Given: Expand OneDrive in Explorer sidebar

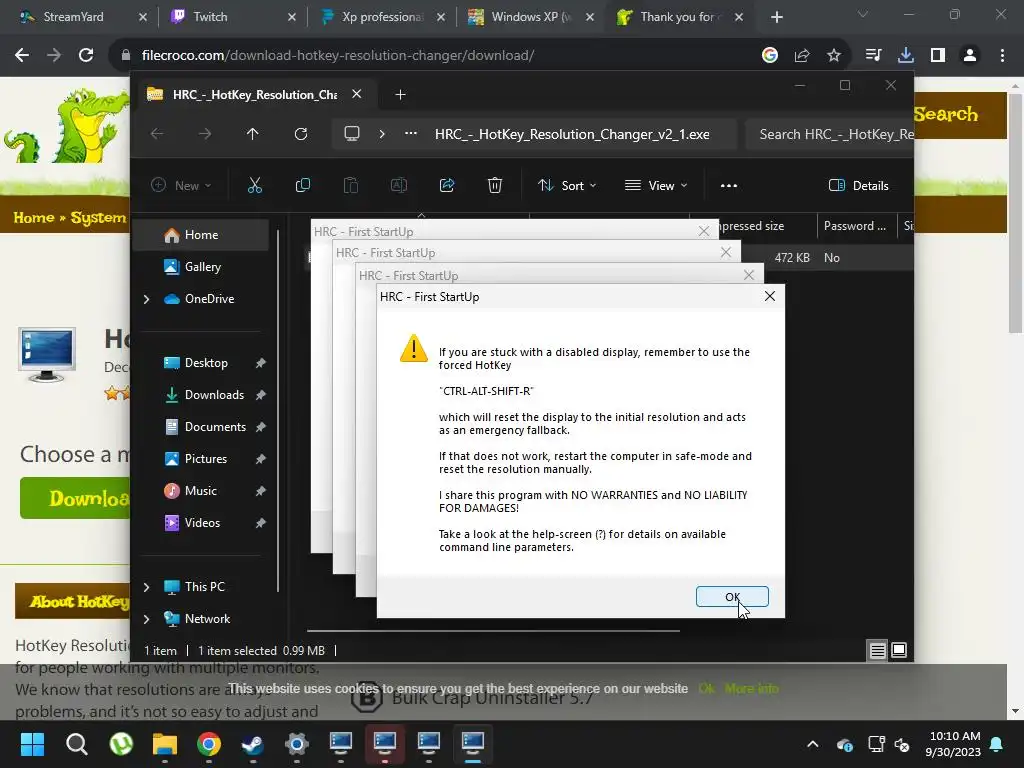Looking at the screenshot, I should click(x=146, y=299).
